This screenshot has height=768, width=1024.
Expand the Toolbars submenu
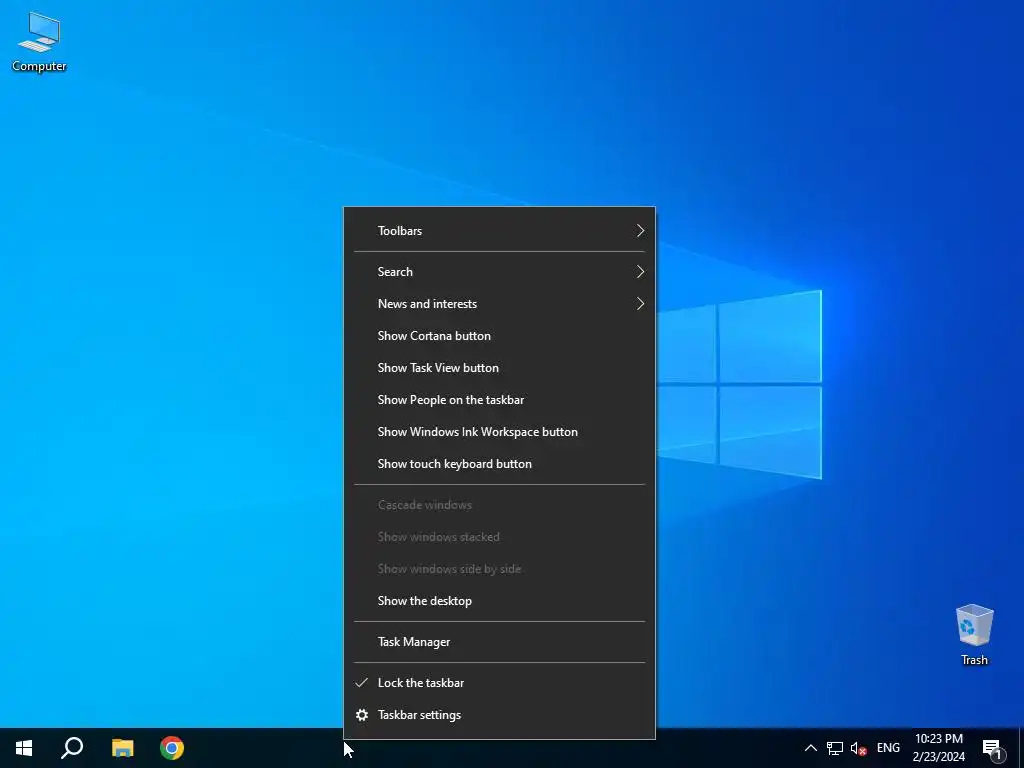point(500,231)
